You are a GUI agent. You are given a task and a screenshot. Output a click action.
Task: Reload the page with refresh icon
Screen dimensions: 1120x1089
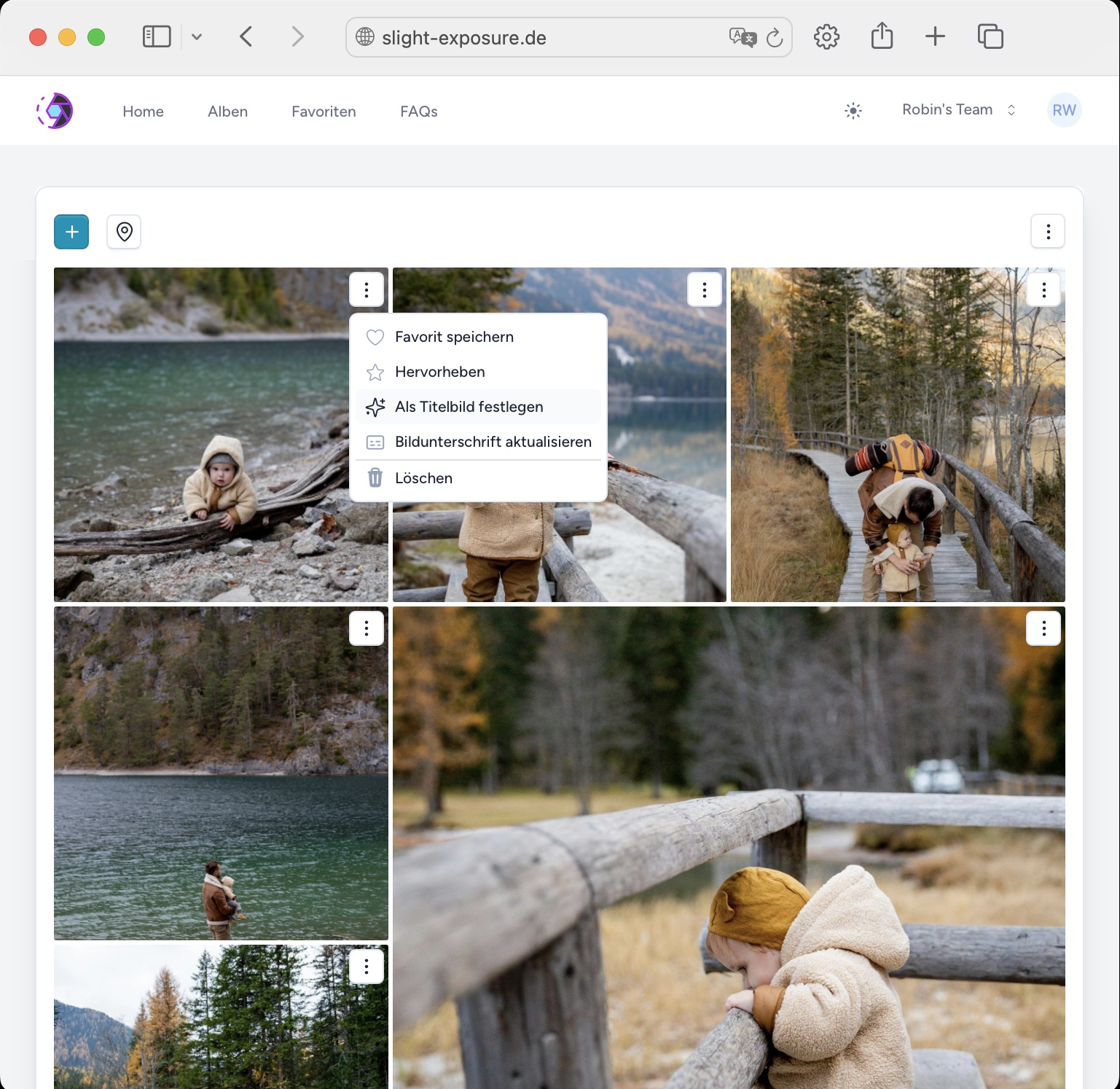point(774,37)
